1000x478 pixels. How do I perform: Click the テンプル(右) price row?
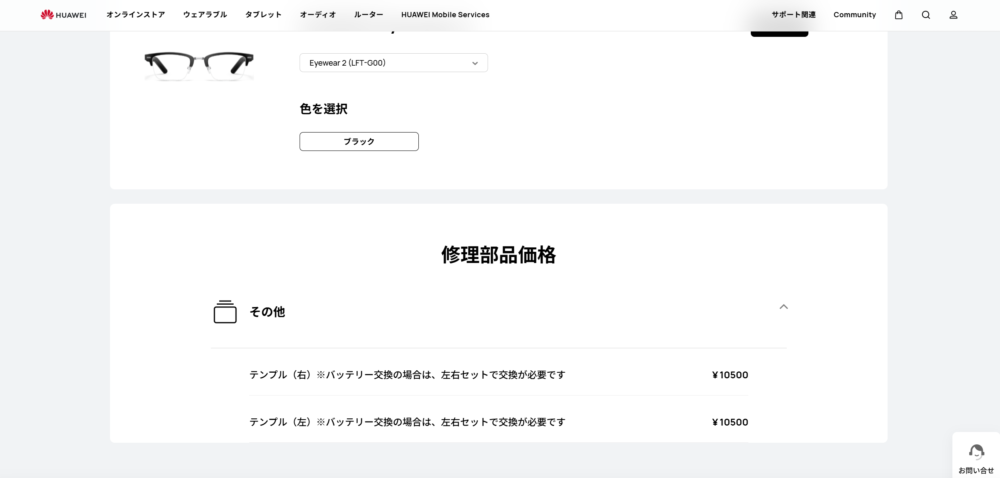499,375
